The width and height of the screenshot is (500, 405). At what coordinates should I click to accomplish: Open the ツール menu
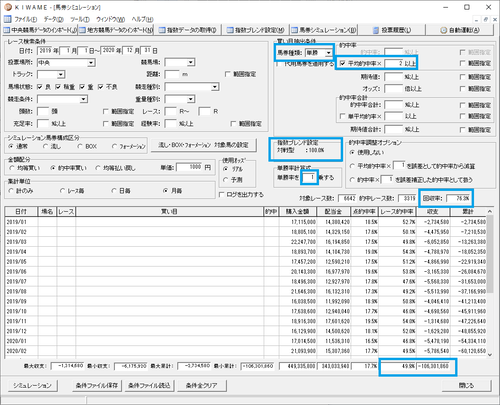pyautogui.click(x=80, y=19)
